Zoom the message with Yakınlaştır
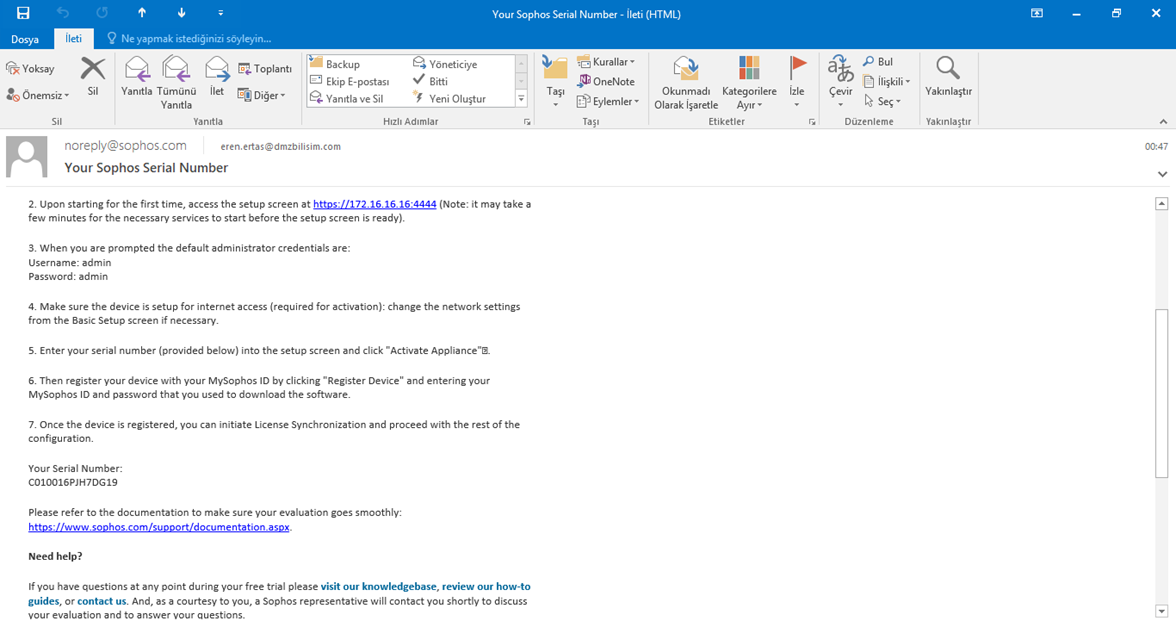The width and height of the screenshot is (1176, 627). (948, 76)
